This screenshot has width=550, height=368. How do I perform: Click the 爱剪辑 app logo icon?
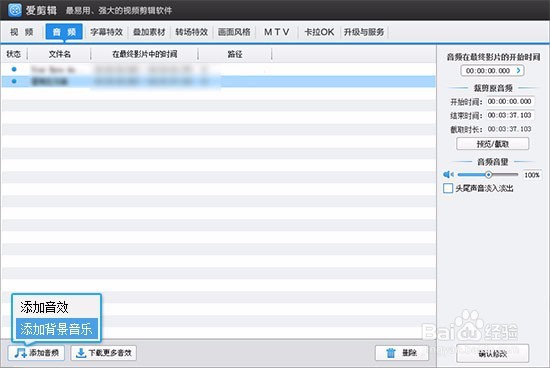pyautogui.click(x=14, y=10)
